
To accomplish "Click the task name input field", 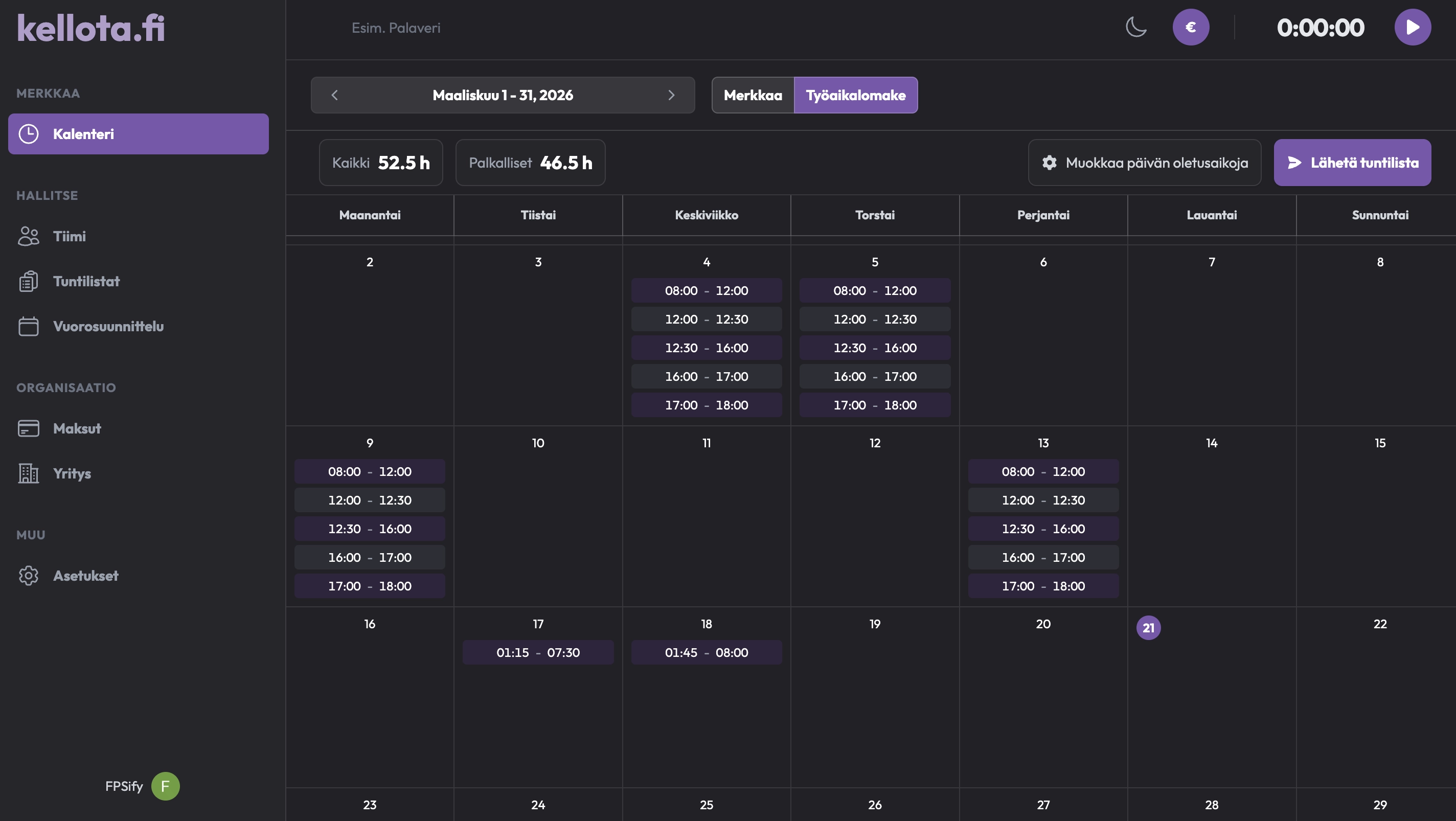I will coord(509,28).
